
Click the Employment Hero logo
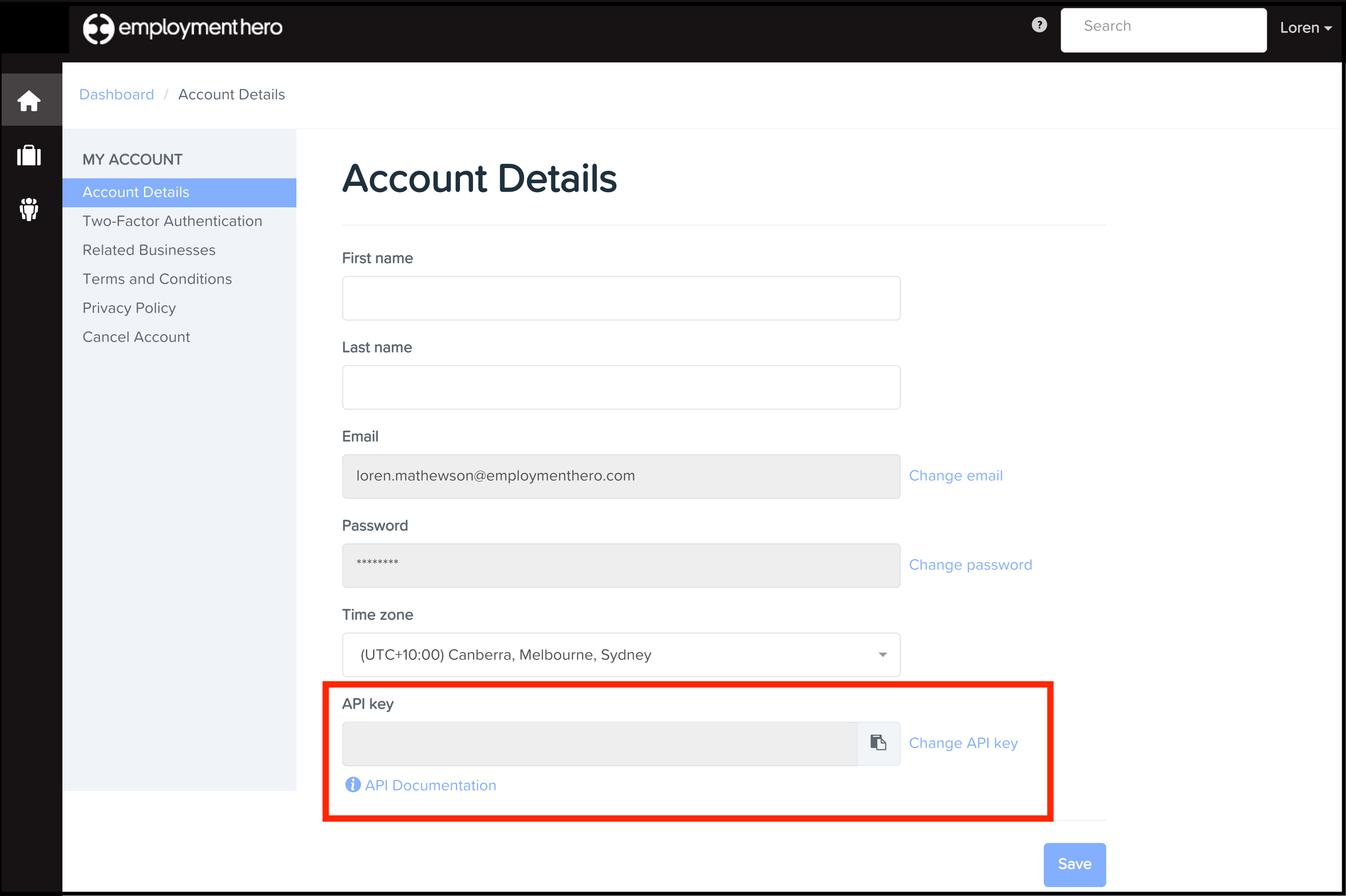tap(183, 28)
